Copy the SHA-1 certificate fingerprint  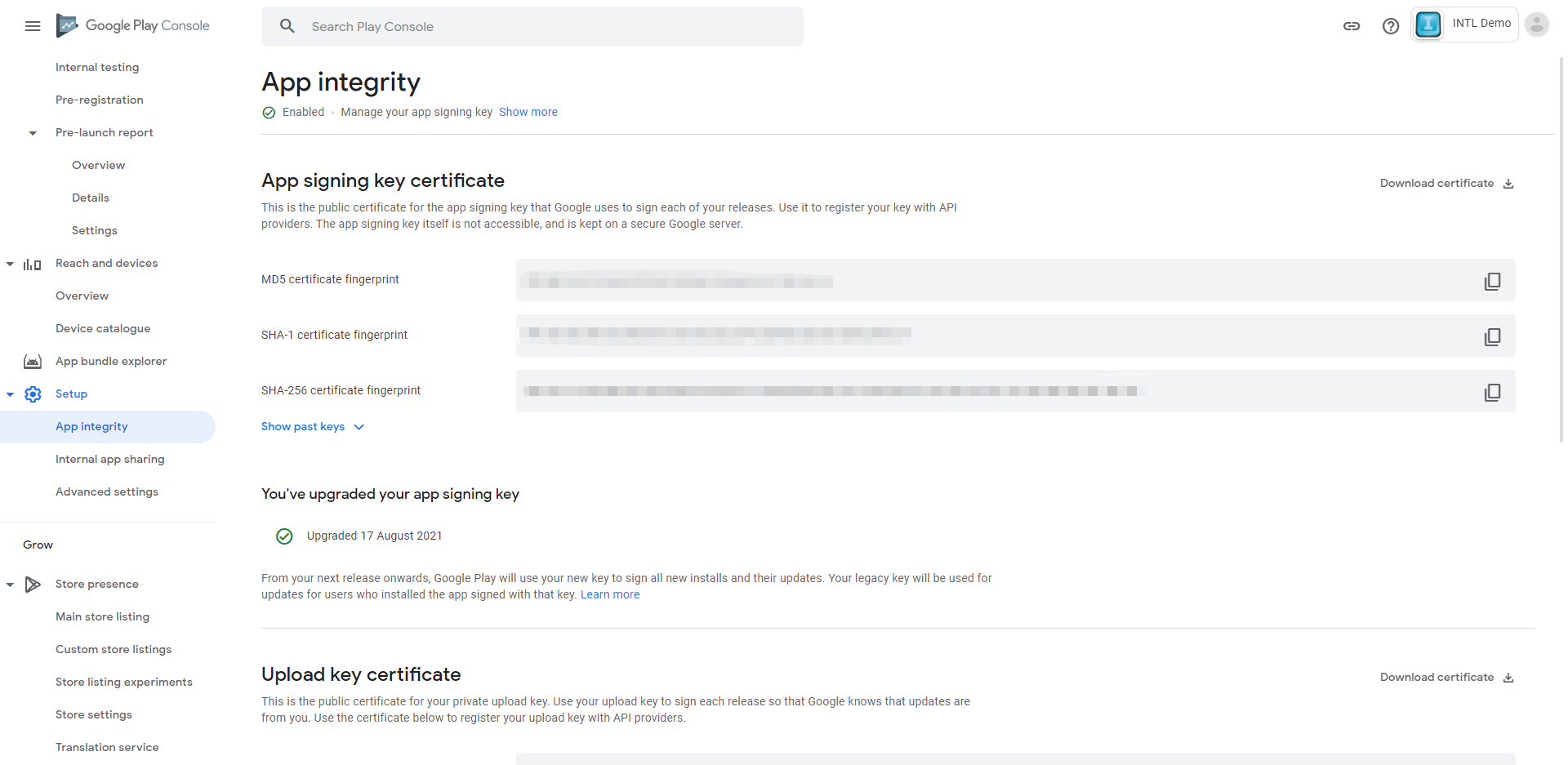coord(1493,336)
